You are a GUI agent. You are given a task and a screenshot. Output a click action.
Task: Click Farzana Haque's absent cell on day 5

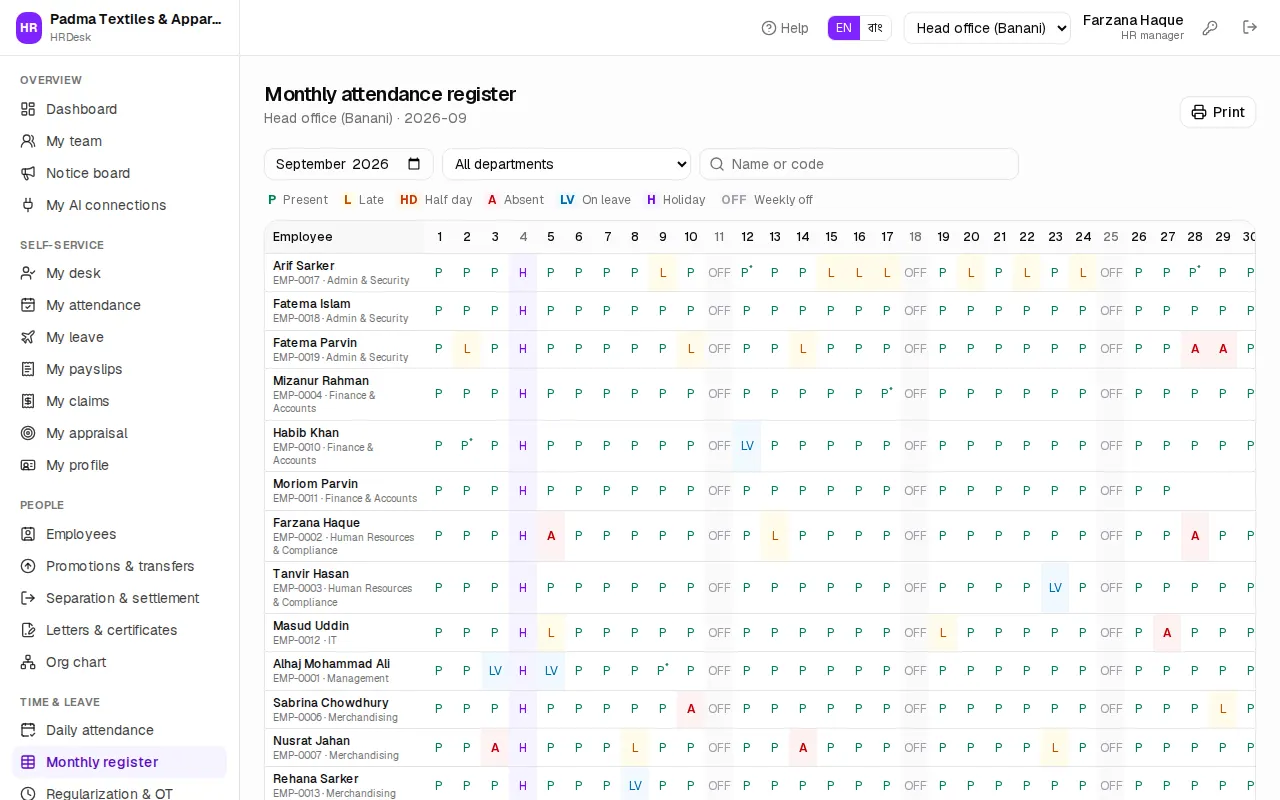(551, 536)
